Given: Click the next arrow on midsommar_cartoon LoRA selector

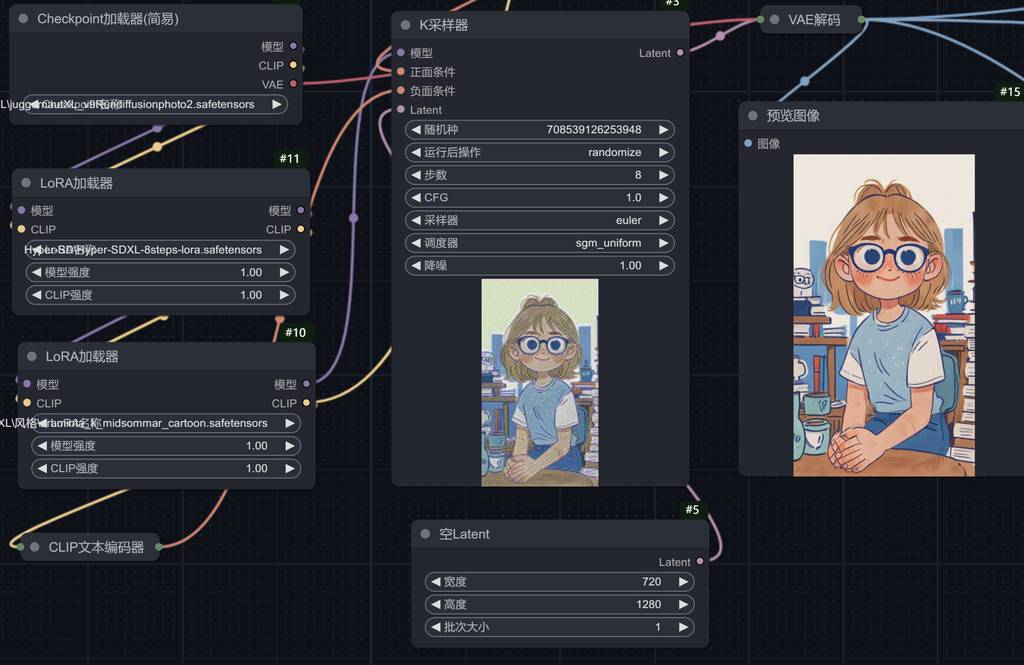Looking at the screenshot, I should point(289,423).
